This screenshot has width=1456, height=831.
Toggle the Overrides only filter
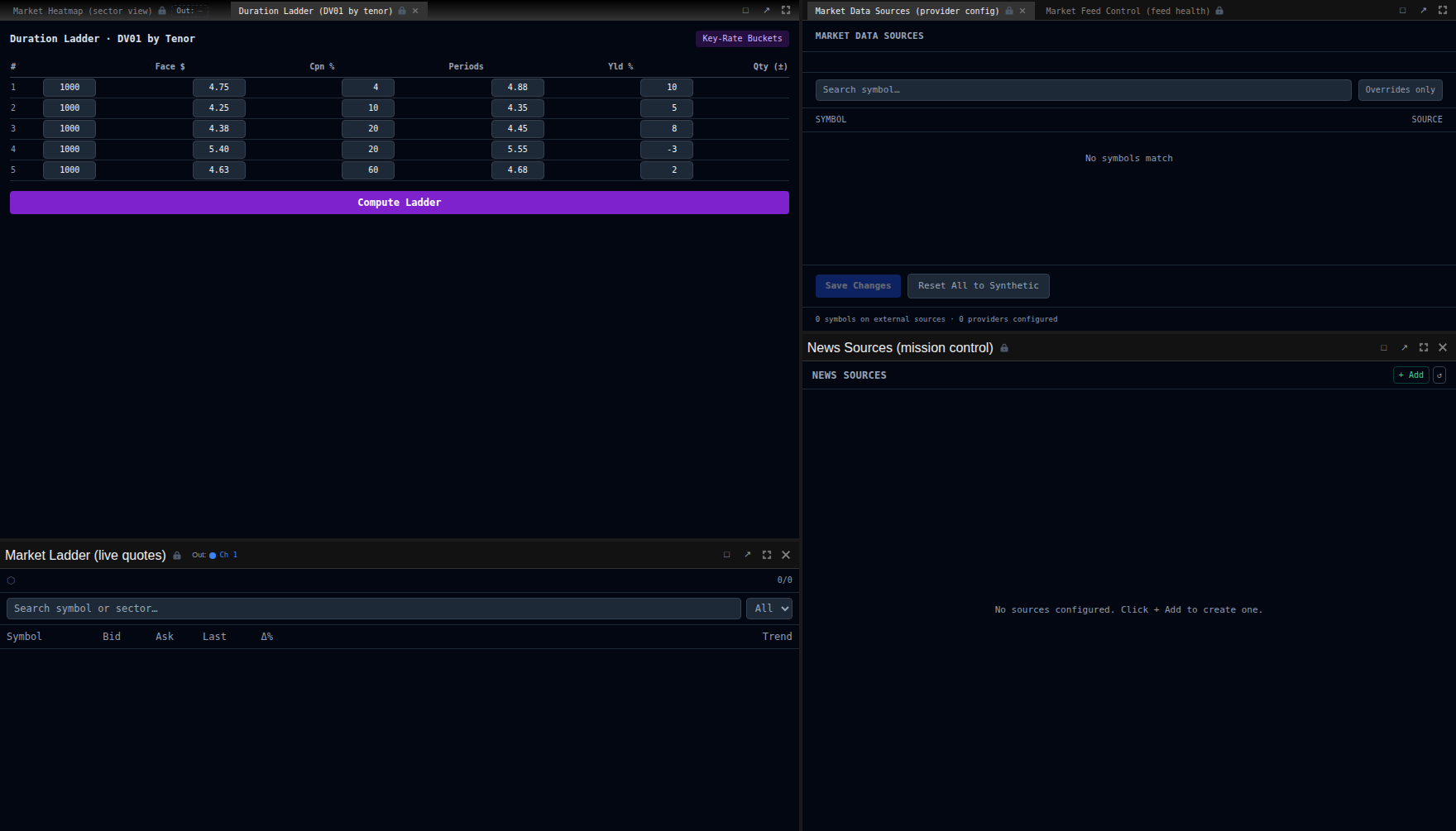click(1400, 90)
